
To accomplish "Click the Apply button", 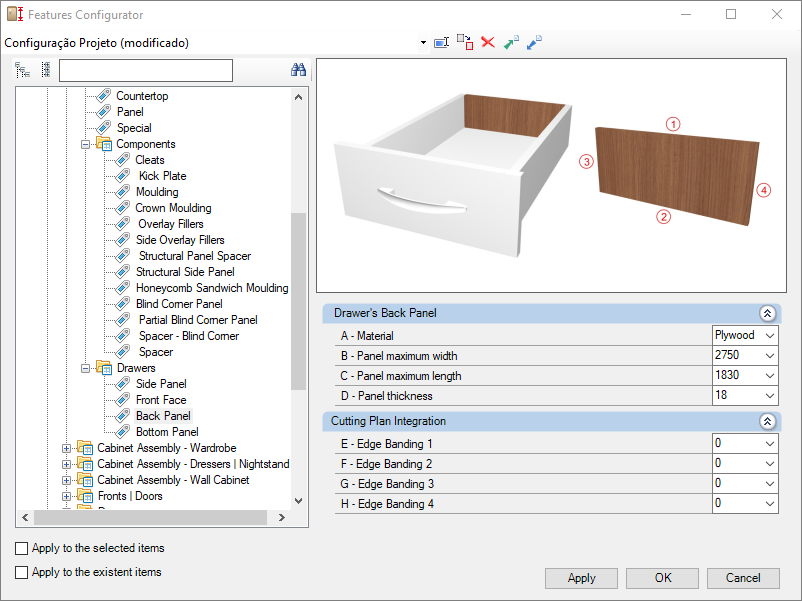I will [x=581, y=578].
